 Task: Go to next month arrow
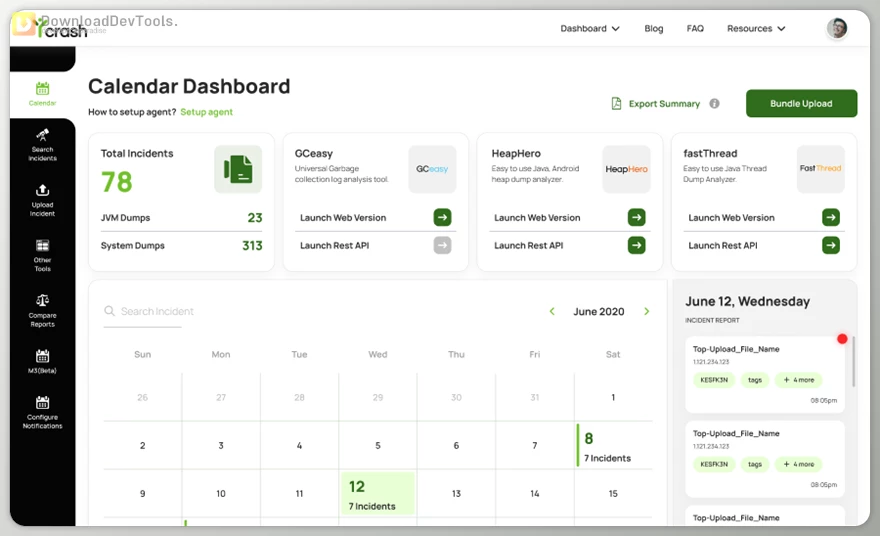(647, 311)
